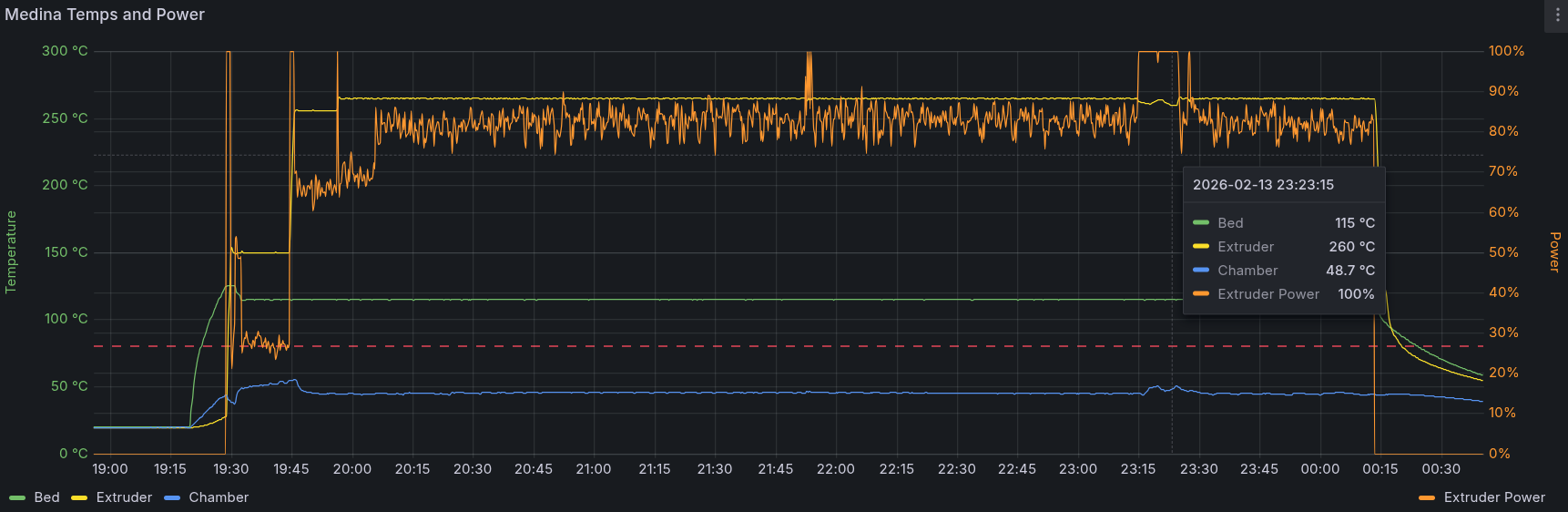Click the orange Extruder Power legend swatch
The height and width of the screenshot is (512, 1568).
(1427, 497)
